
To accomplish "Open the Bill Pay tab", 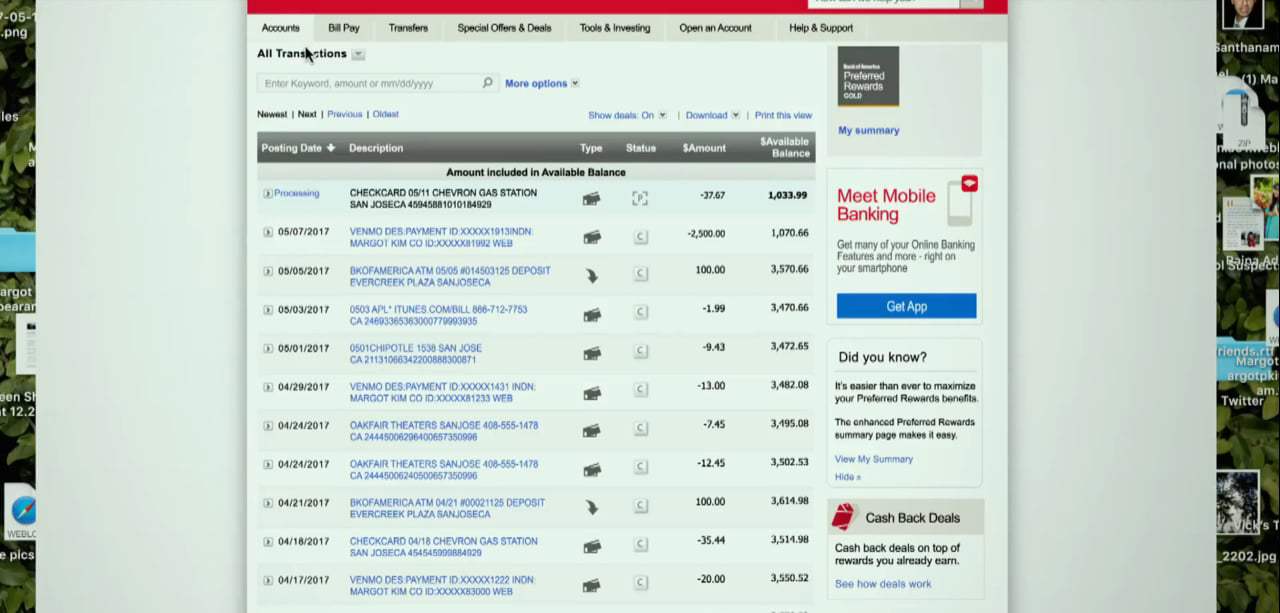I will click(x=344, y=28).
